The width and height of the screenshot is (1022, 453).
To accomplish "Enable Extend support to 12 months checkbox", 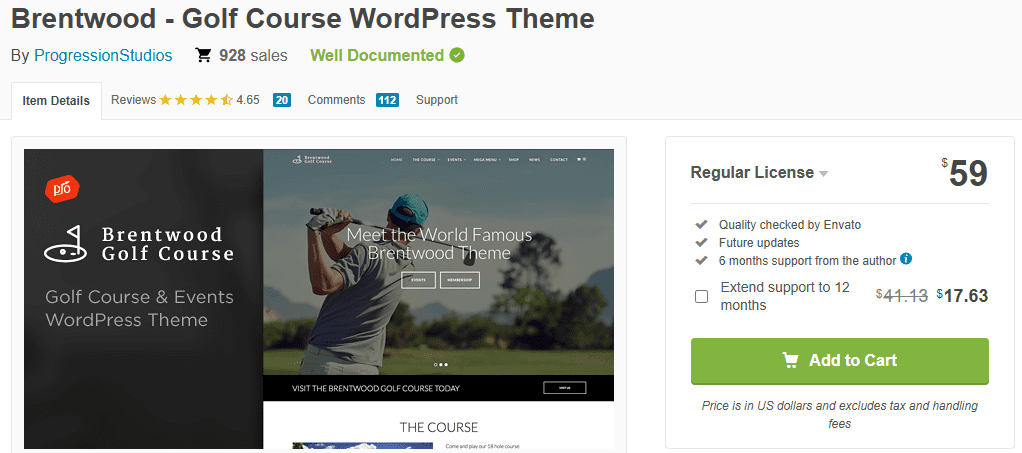I will [x=701, y=297].
